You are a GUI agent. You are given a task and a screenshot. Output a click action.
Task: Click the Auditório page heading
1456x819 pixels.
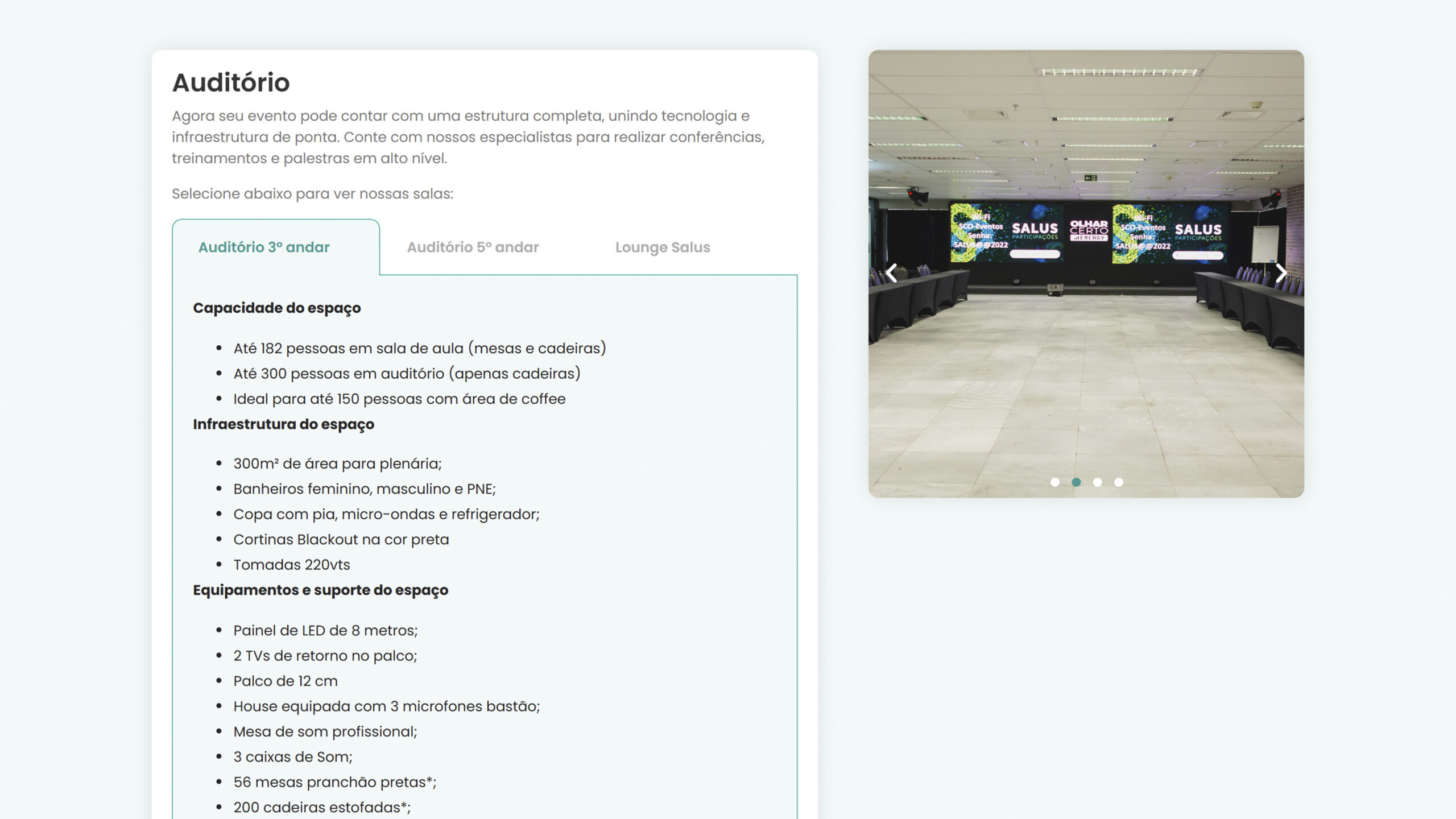tap(231, 82)
